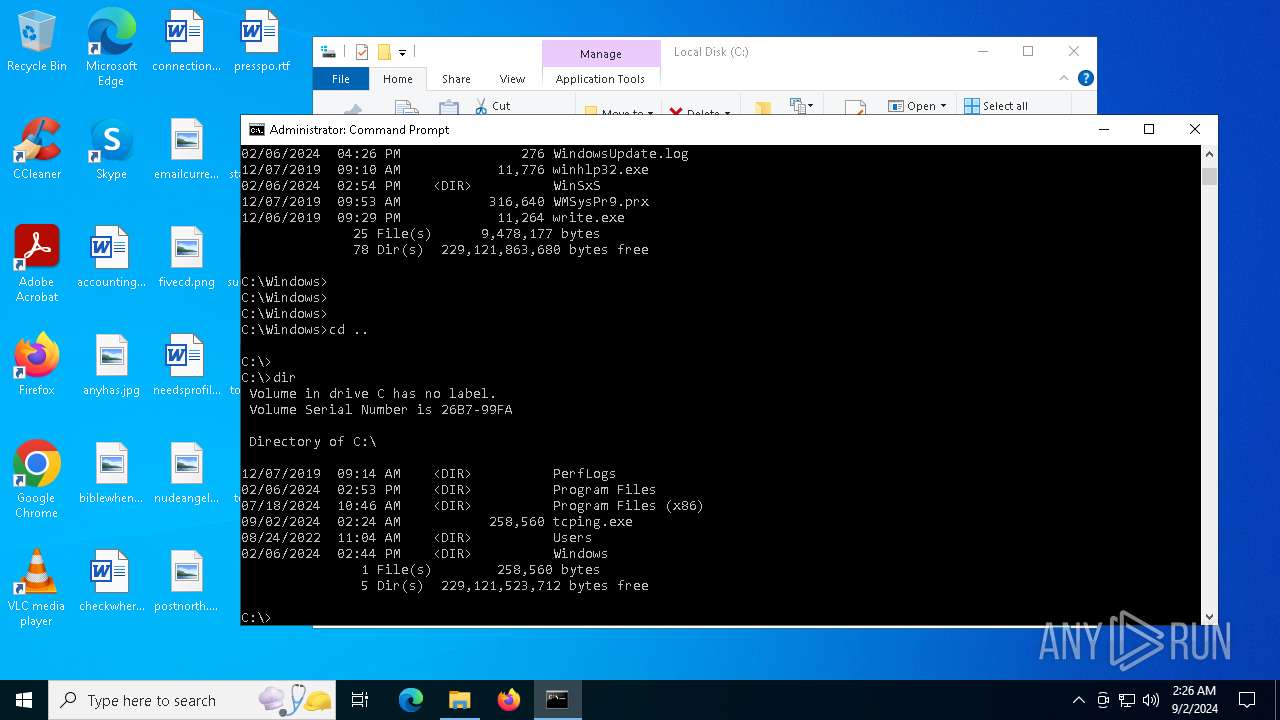
Task: Click Explorer New Folder quick access icon
Action: [384, 52]
